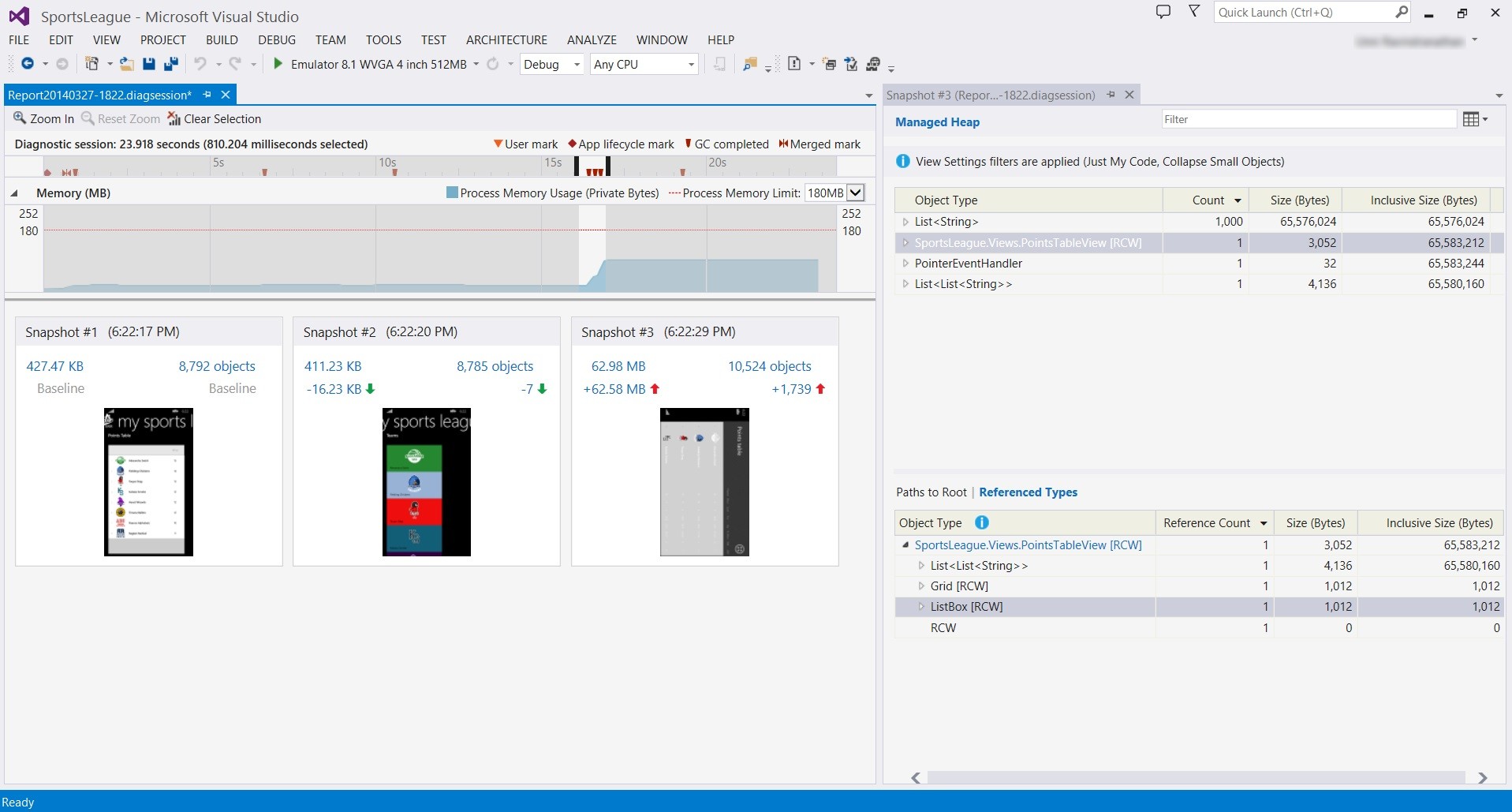
Task: Open the BUILD menu
Action: pyautogui.click(x=222, y=39)
